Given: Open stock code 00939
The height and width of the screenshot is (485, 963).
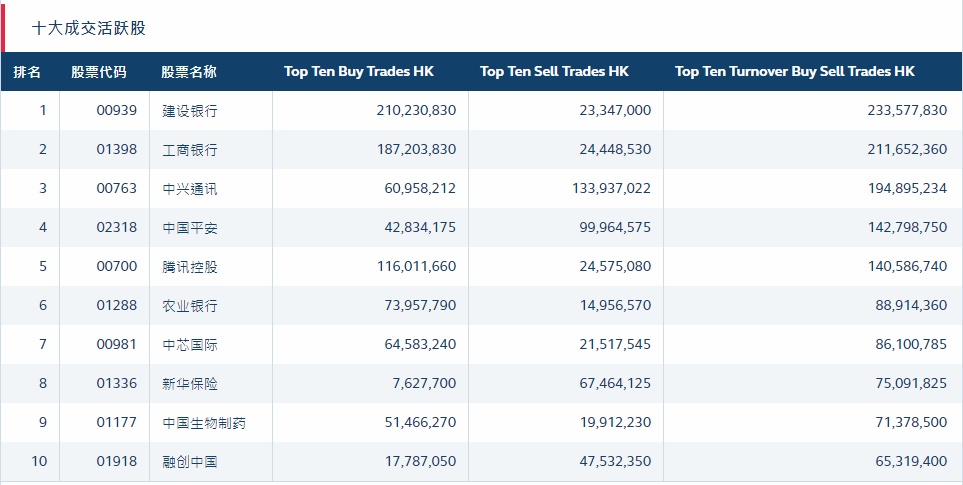Looking at the screenshot, I should coord(116,111).
